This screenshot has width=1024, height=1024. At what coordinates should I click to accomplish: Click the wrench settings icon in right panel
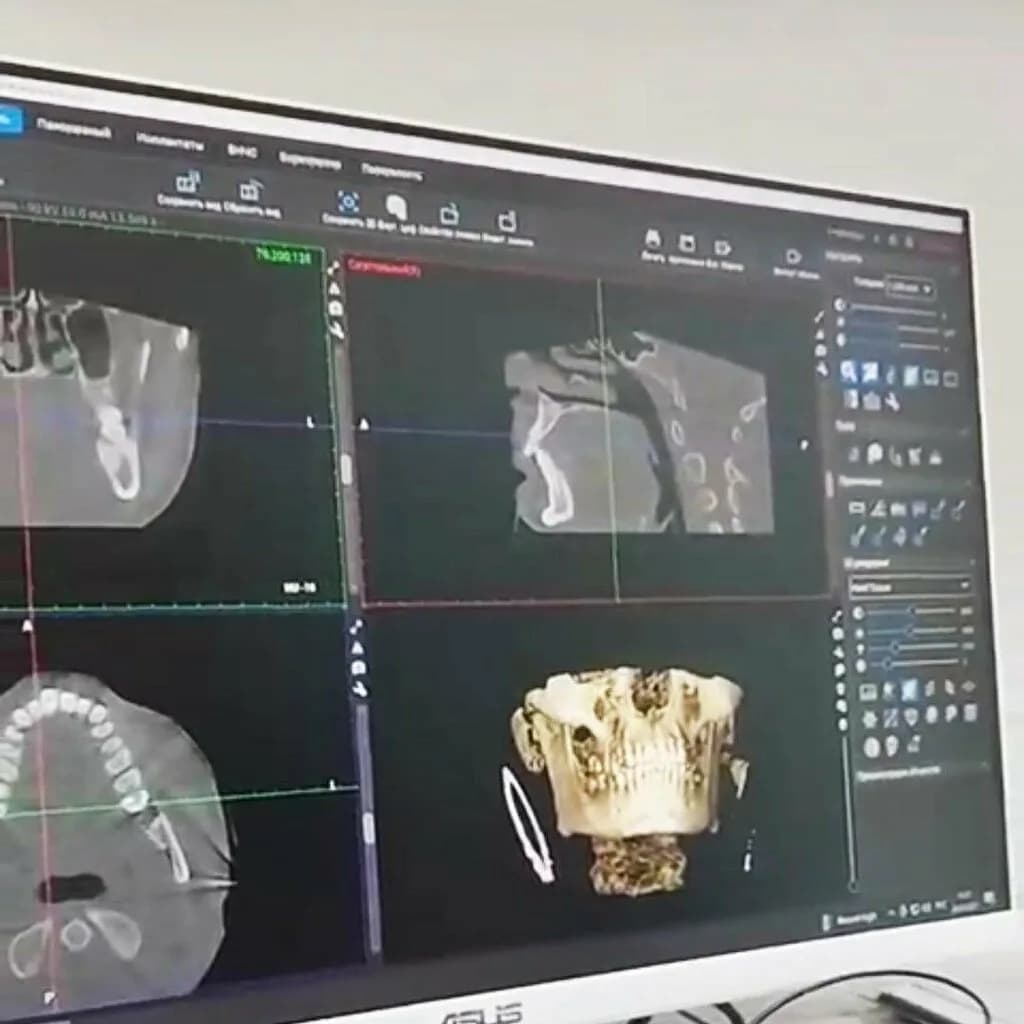(891, 402)
